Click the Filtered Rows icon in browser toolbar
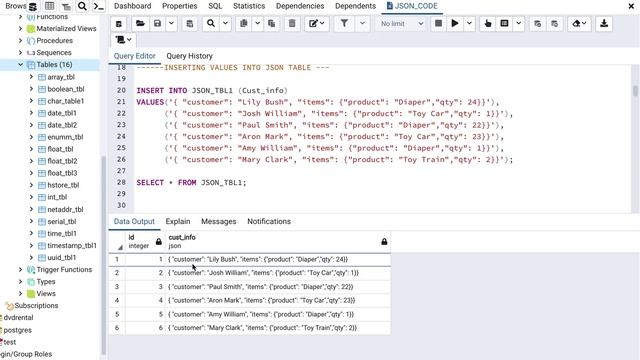This screenshot has width=640, height=360. pyautogui.click(x=66, y=6)
